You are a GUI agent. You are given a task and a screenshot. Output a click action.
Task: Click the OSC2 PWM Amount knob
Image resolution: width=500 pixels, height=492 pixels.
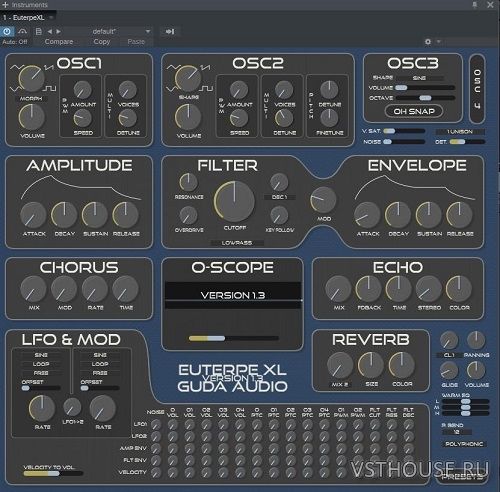tap(239, 90)
